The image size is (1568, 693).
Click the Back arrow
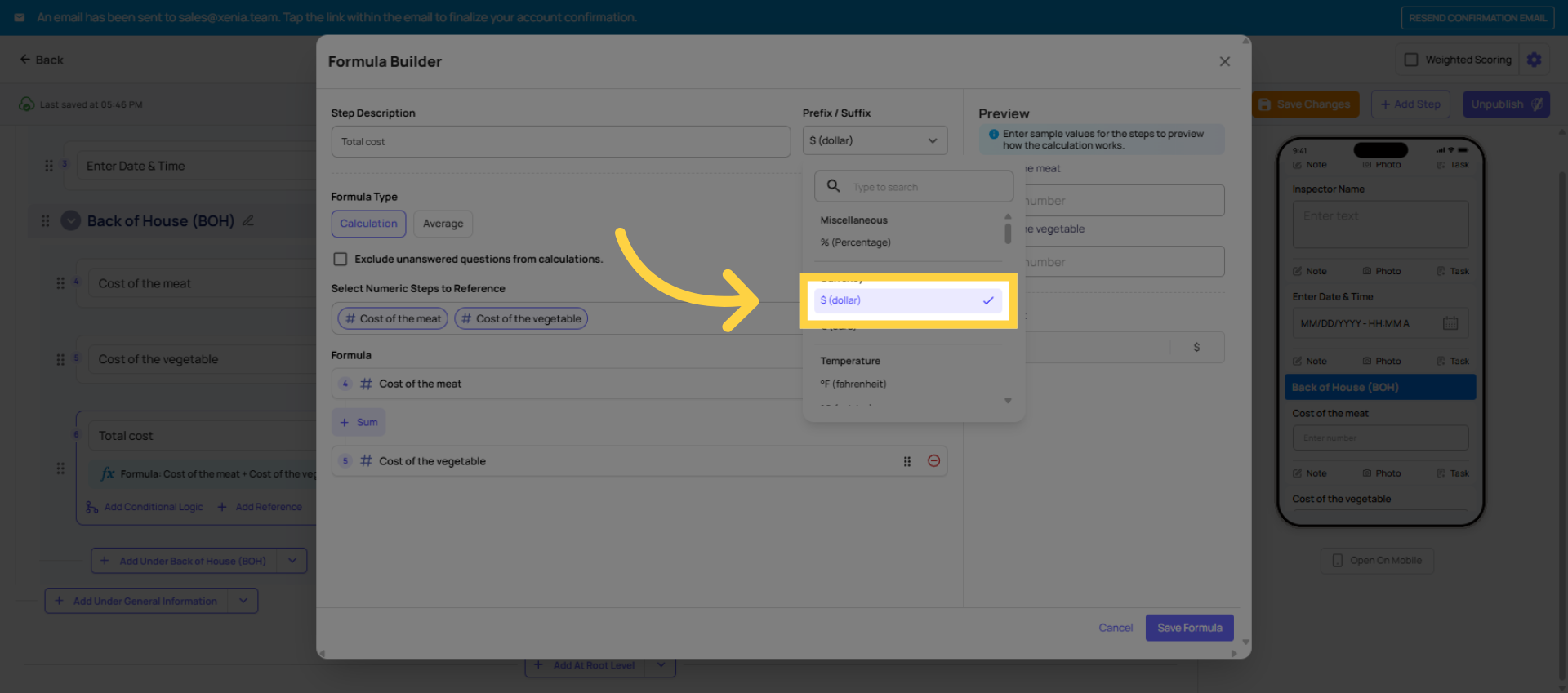(25, 60)
